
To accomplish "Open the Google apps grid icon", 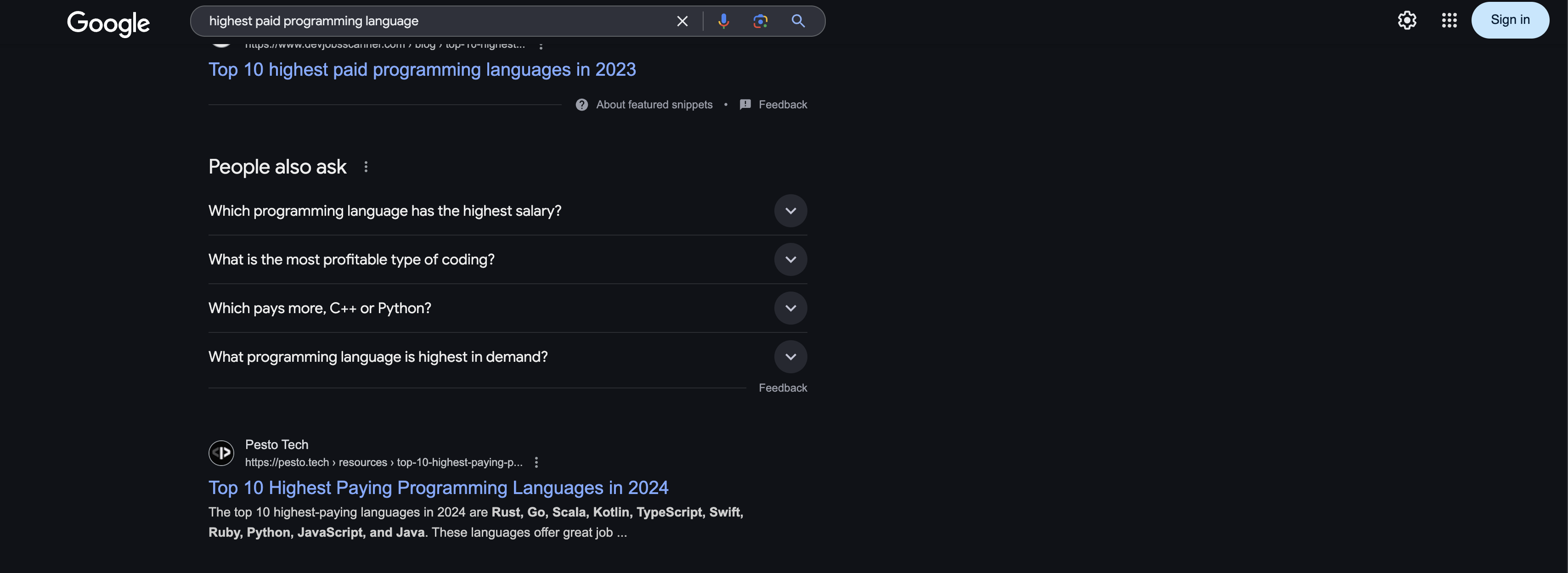I will tap(1449, 20).
